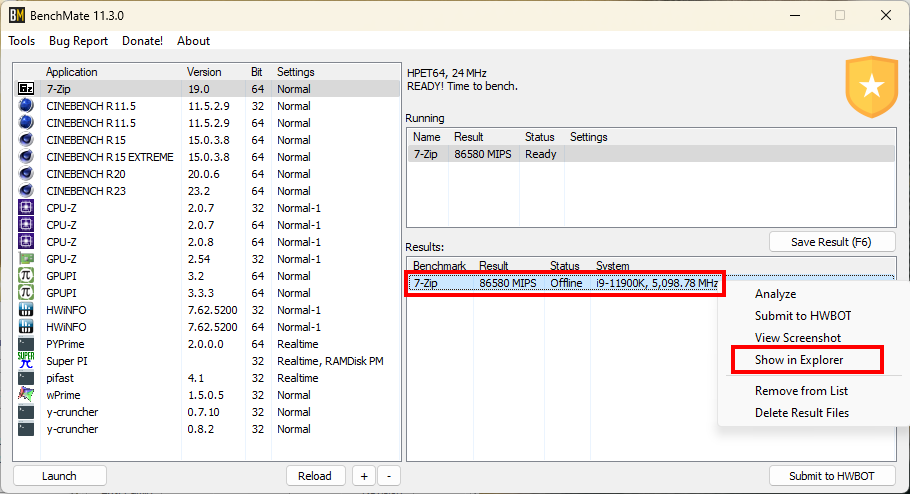Select View Screenshot context menu entry

coord(798,338)
